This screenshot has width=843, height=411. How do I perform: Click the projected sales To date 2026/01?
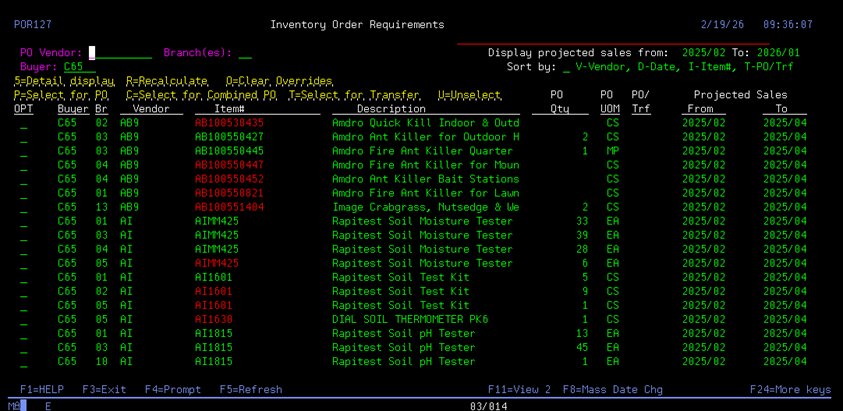780,53
